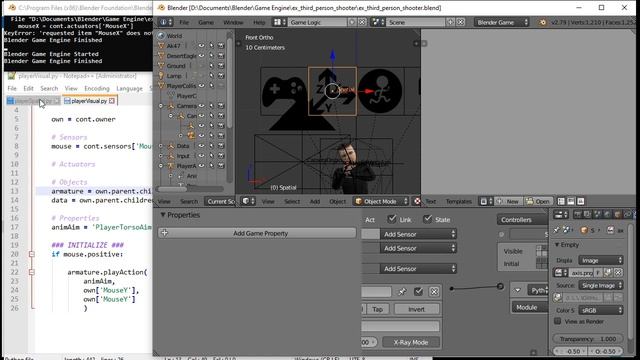Viewport: 640px width, 360px height.
Task: Click Open in the text editor header
Action: pyautogui.click(x=538, y=201)
